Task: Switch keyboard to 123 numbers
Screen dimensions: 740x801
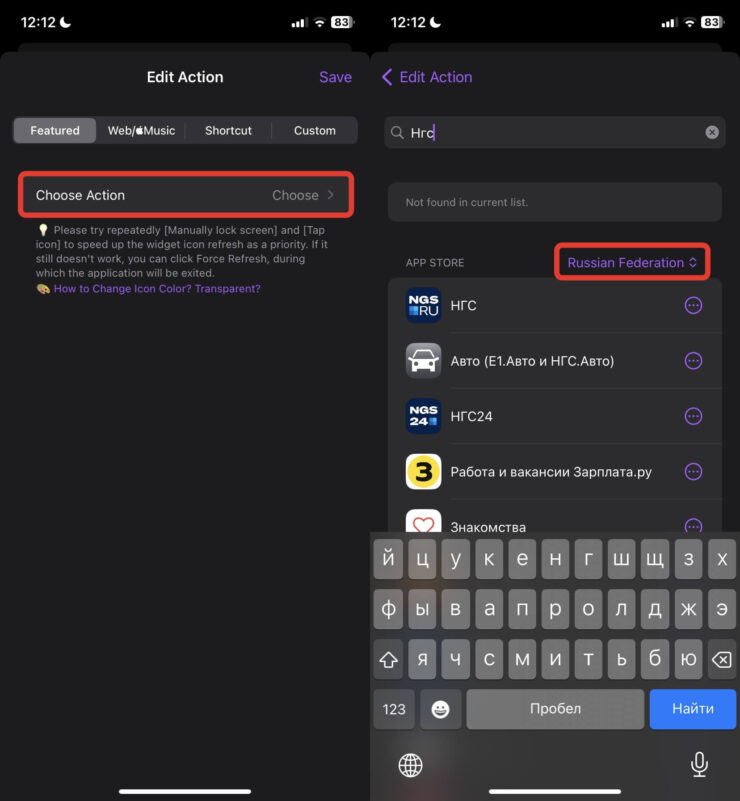Action: pyautogui.click(x=394, y=708)
